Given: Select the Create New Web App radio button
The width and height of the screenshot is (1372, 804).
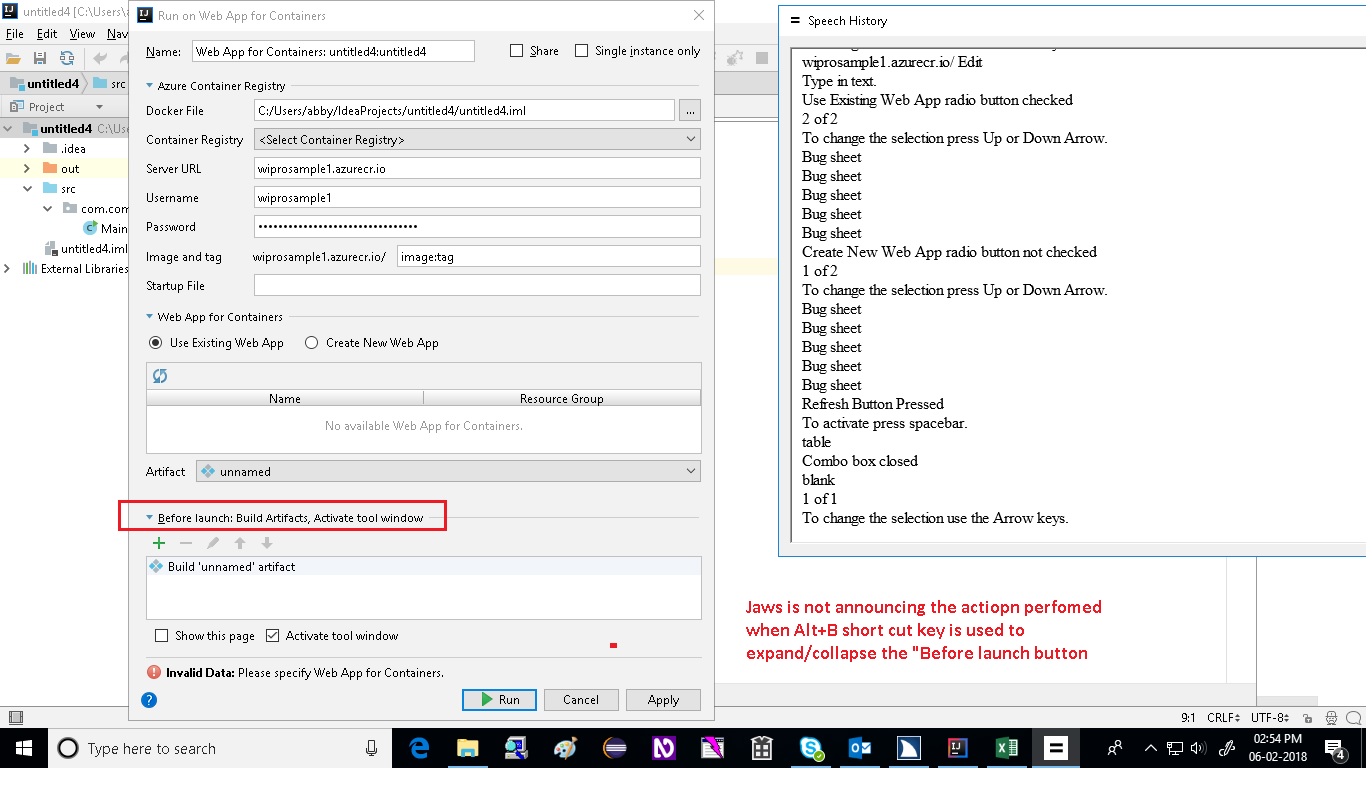Looking at the screenshot, I should (310, 342).
